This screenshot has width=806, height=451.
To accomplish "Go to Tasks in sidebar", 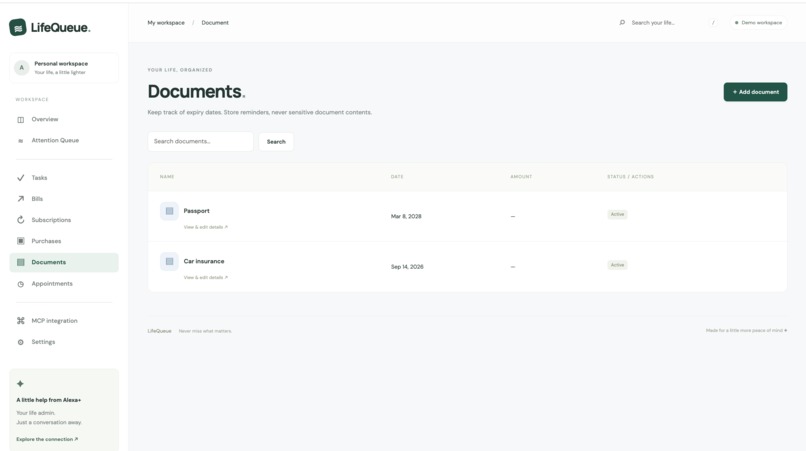I will pos(64,178).
